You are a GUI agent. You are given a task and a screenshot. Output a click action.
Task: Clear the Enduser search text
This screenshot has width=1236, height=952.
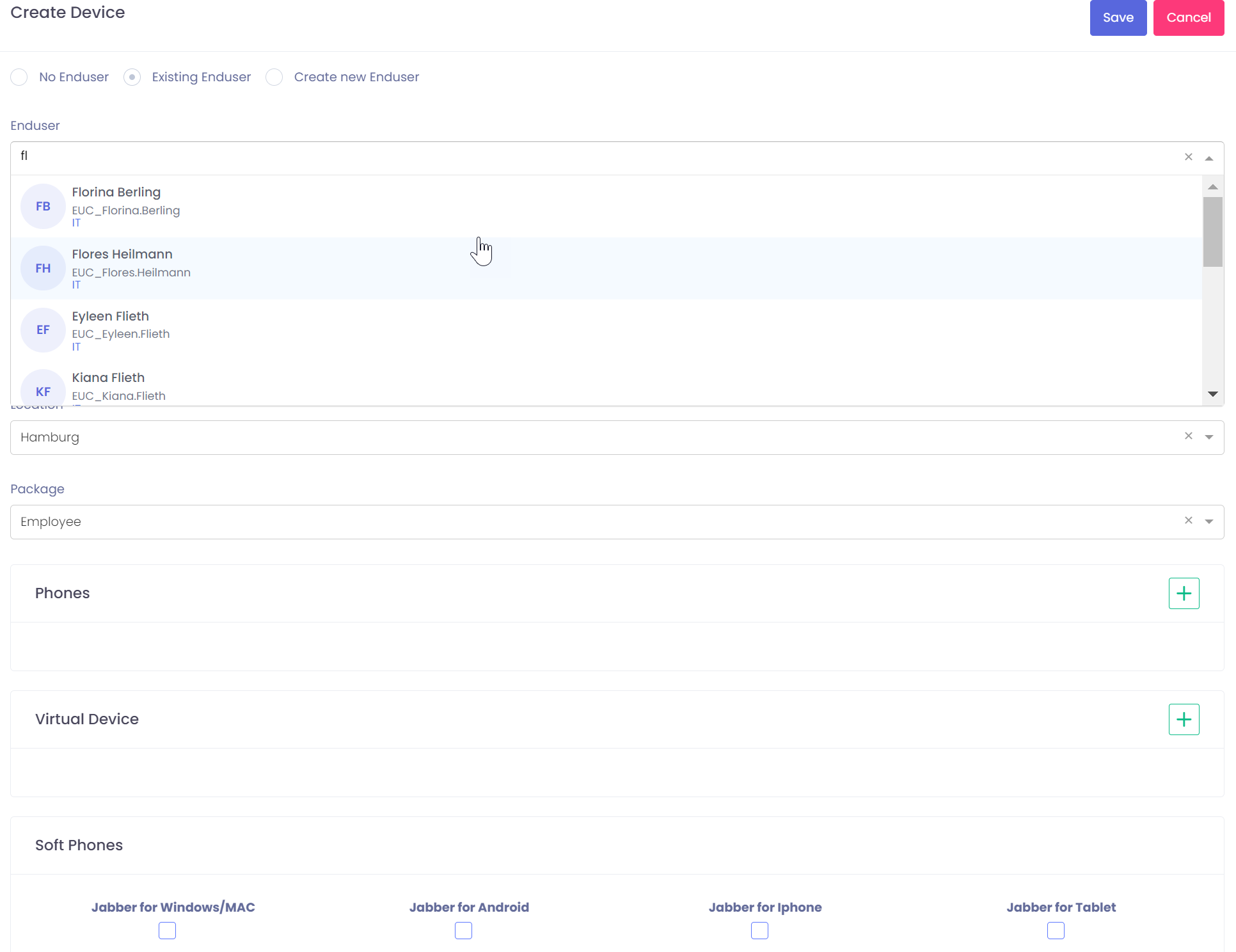pyautogui.click(x=1188, y=156)
